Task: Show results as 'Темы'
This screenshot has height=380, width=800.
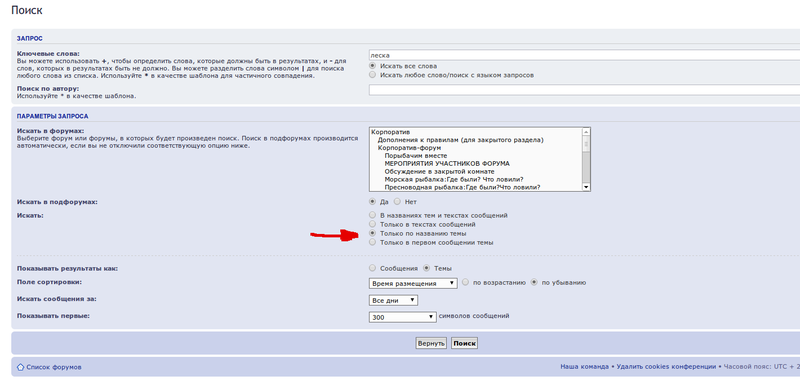Action: coord(427,268)
